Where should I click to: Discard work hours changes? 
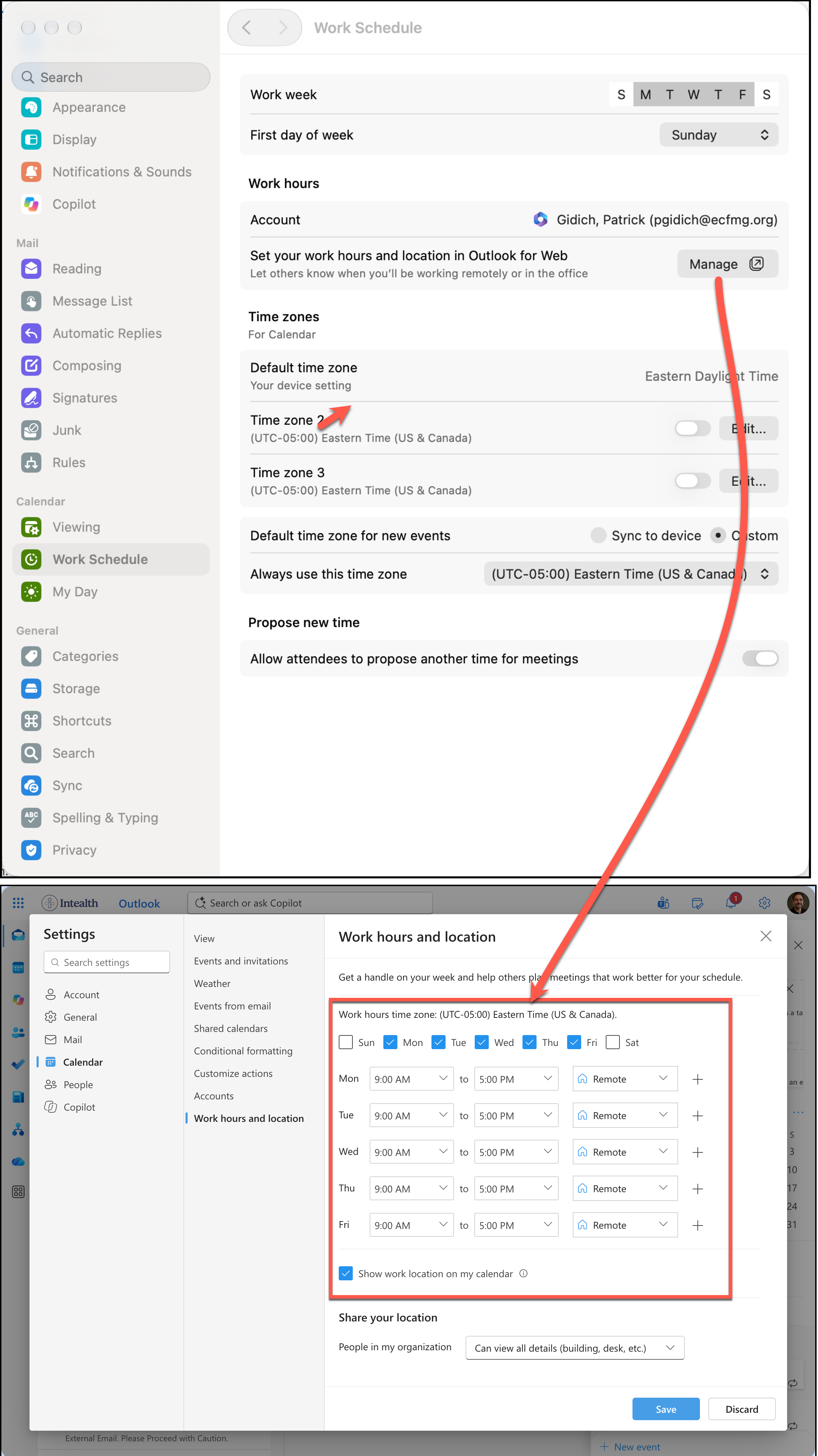741,1409
